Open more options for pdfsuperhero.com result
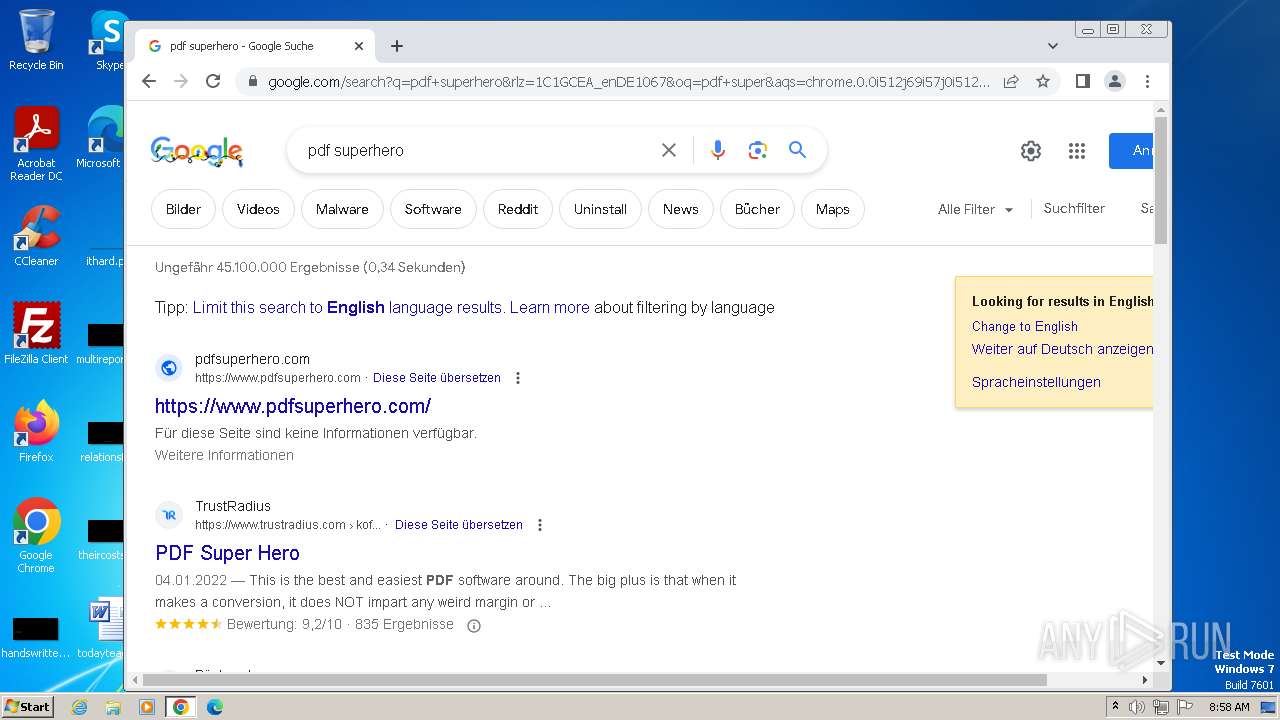 518,378
